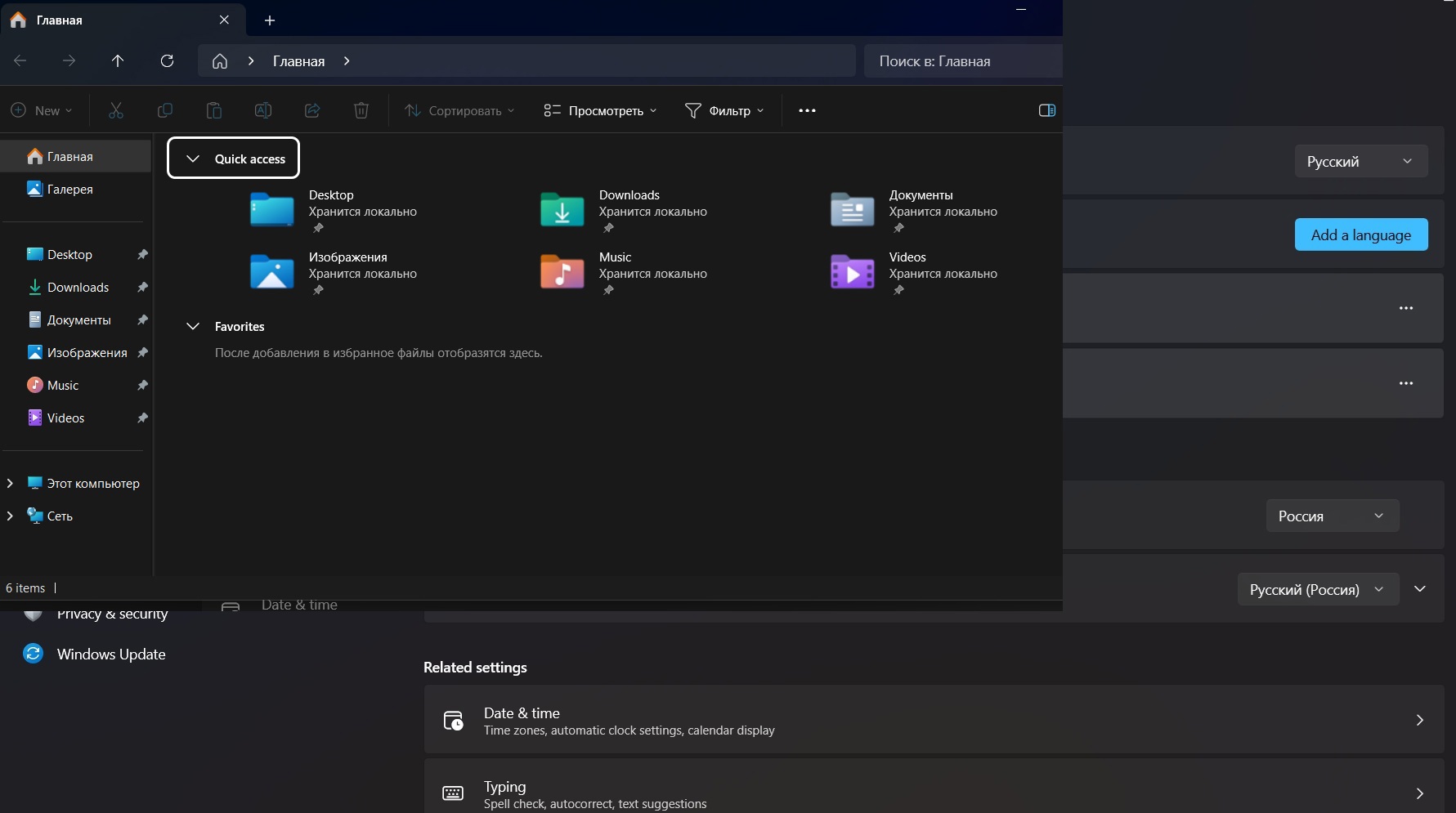Click the Add a language button
The height and width of the screenshot is (813, 1456).
1361,235
